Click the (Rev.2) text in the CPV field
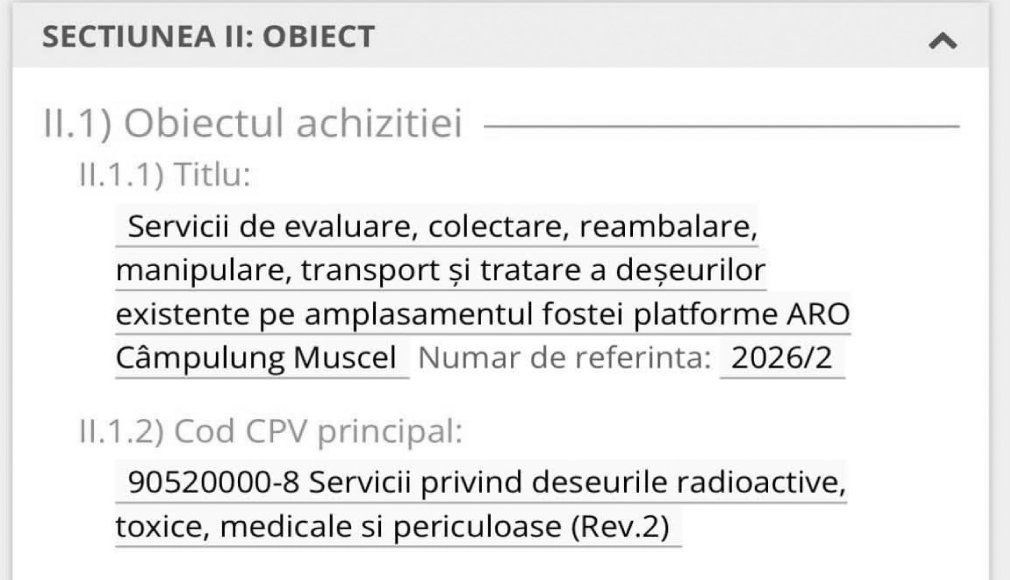Image resolution: width=1010 pixels, height=580 pixels. click(x=620, y=527)
